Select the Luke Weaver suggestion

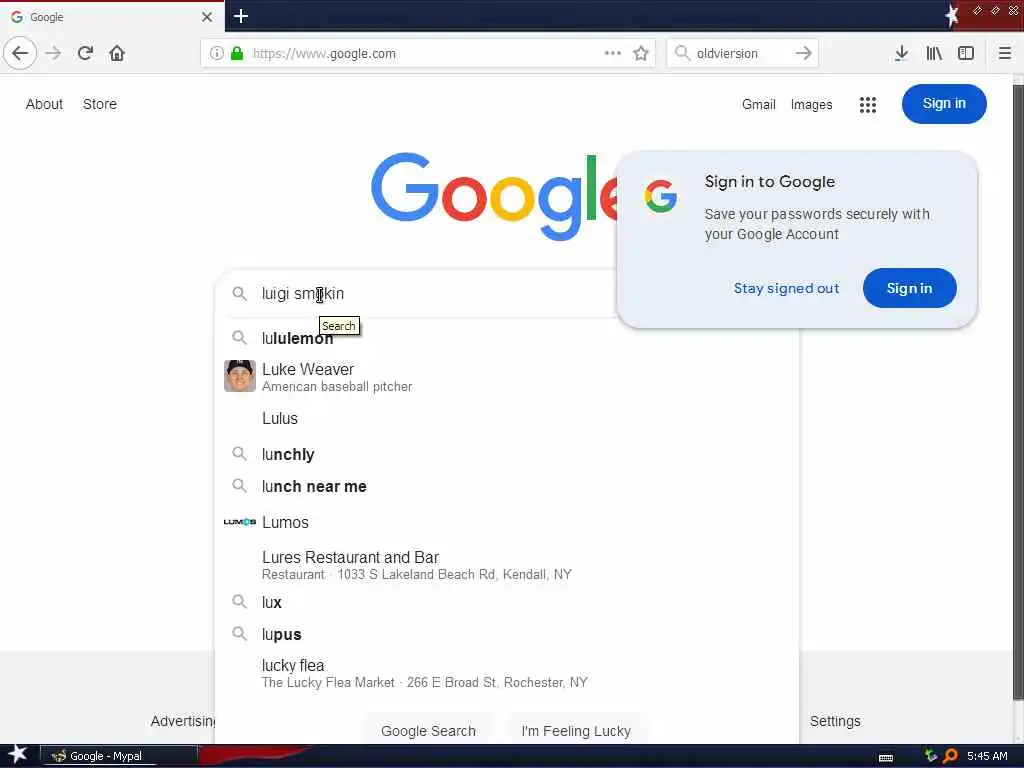coord(506,377)
